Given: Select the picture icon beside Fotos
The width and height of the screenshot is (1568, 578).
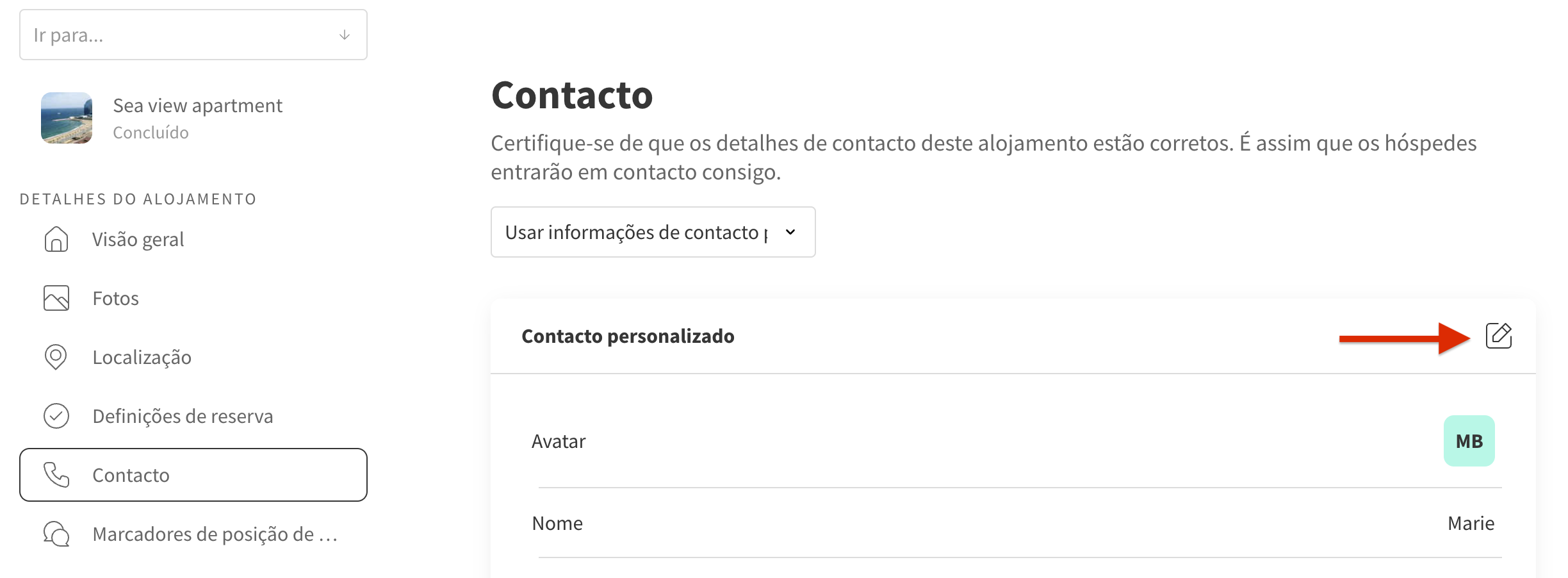Looking at the screenshot, I should click(56, 298).
